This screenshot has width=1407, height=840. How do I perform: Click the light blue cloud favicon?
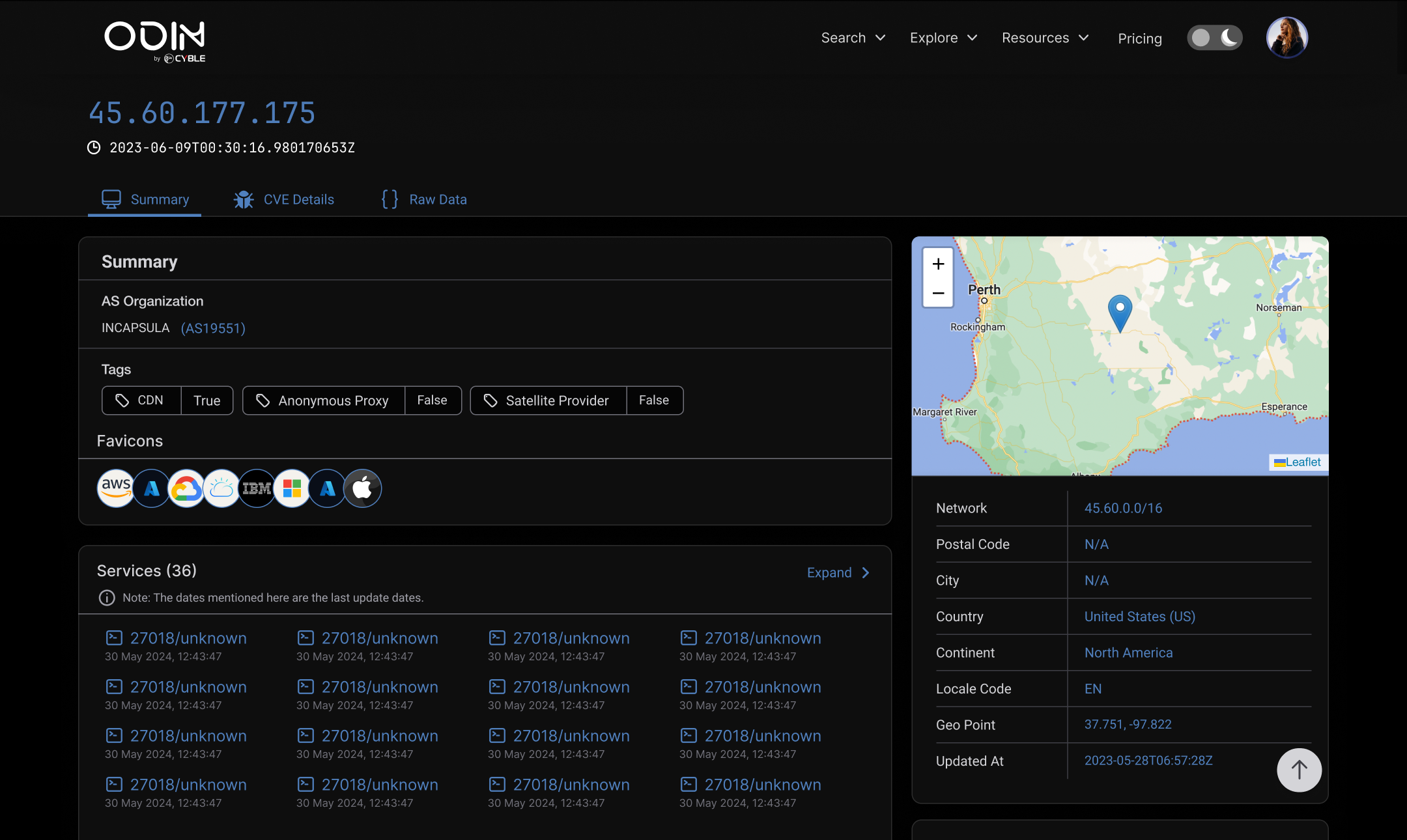pyautogui.click(x=221, y=488)
